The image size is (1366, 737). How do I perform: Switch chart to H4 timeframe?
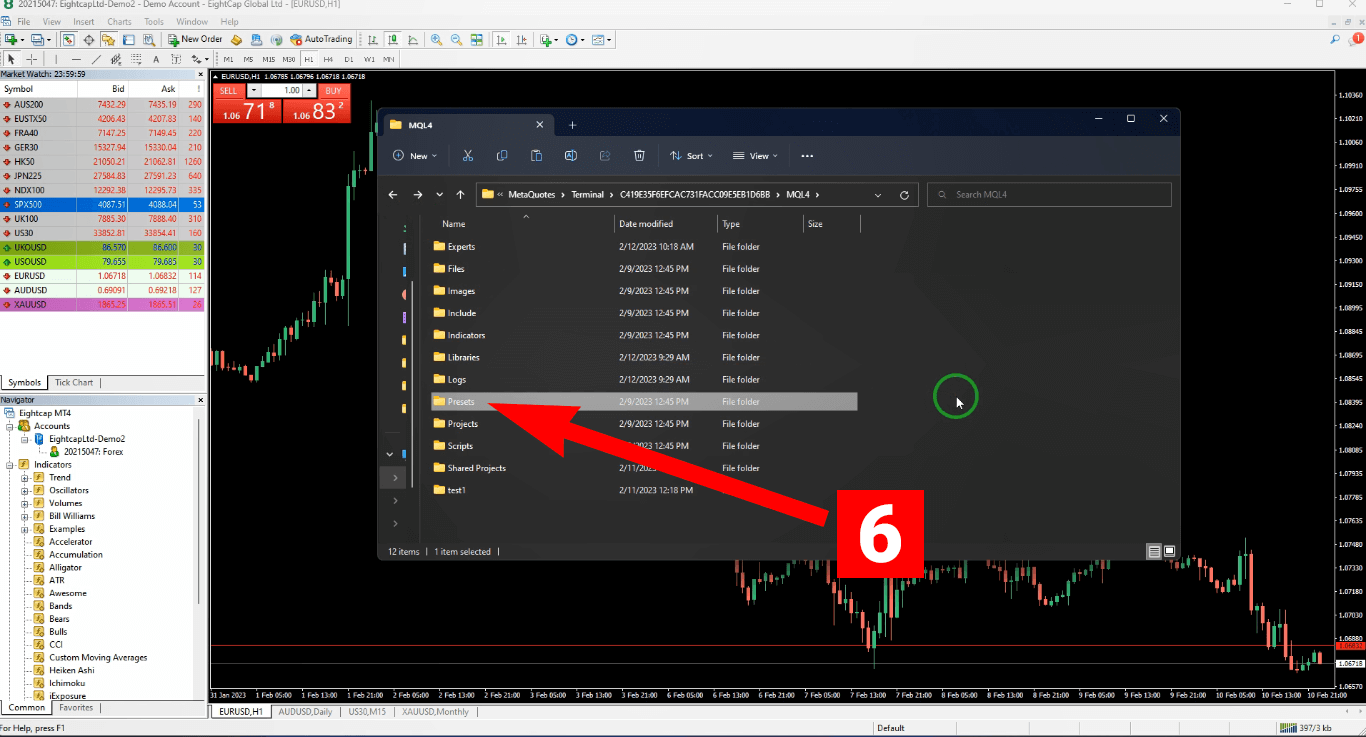coord(328,60)
